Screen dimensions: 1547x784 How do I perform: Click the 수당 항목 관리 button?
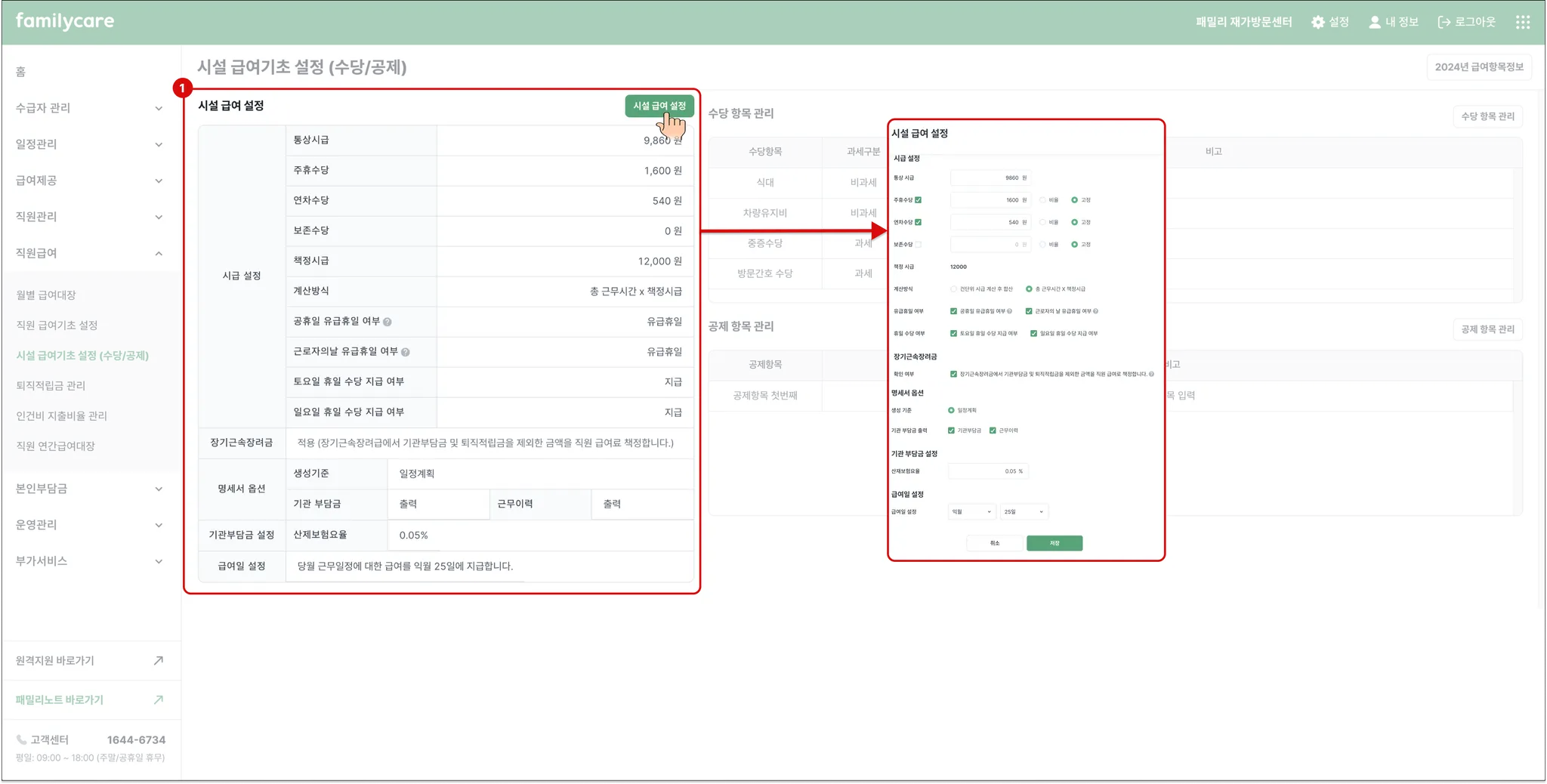[1487, 116]
